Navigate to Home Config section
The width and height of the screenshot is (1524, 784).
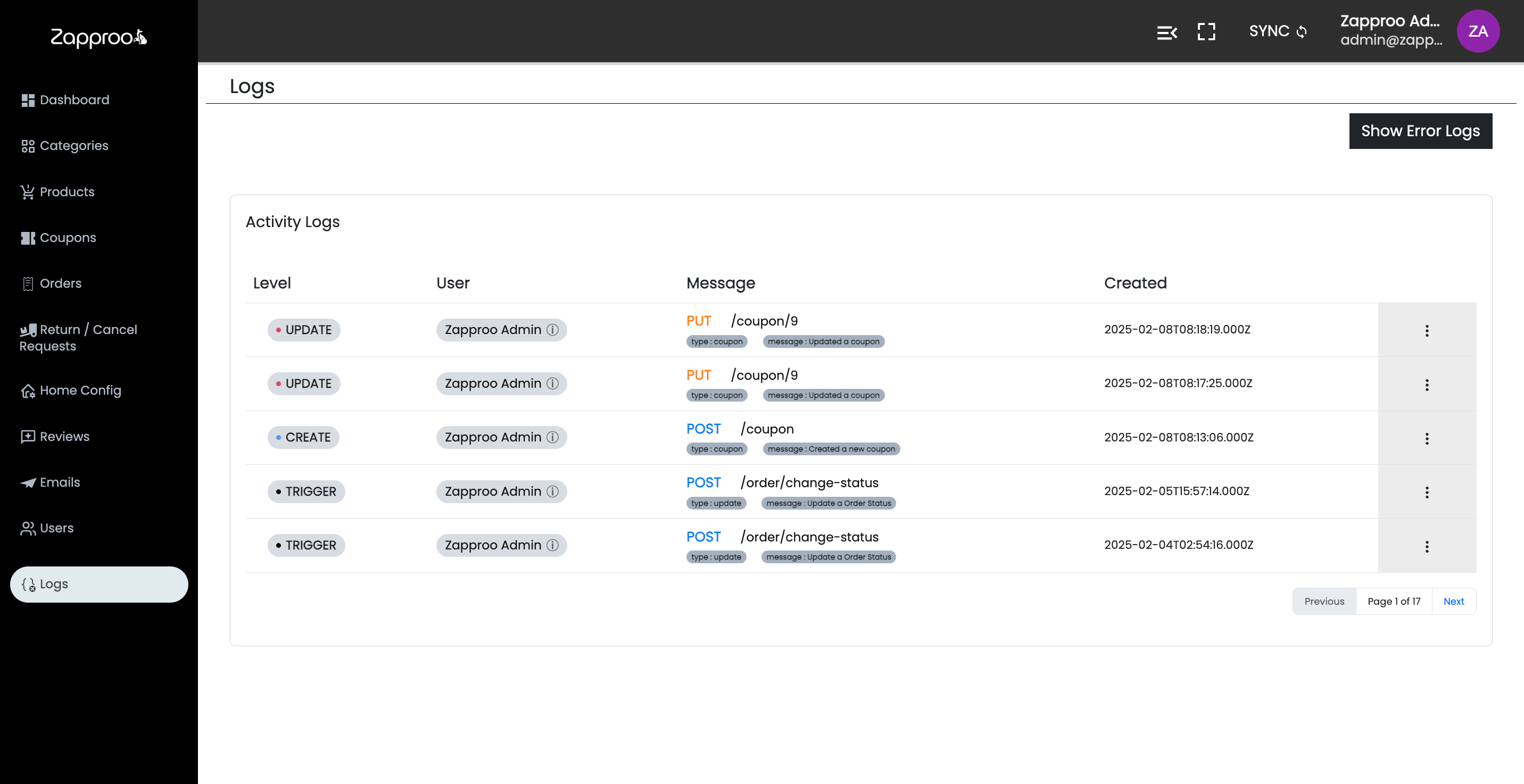point(80,390)
